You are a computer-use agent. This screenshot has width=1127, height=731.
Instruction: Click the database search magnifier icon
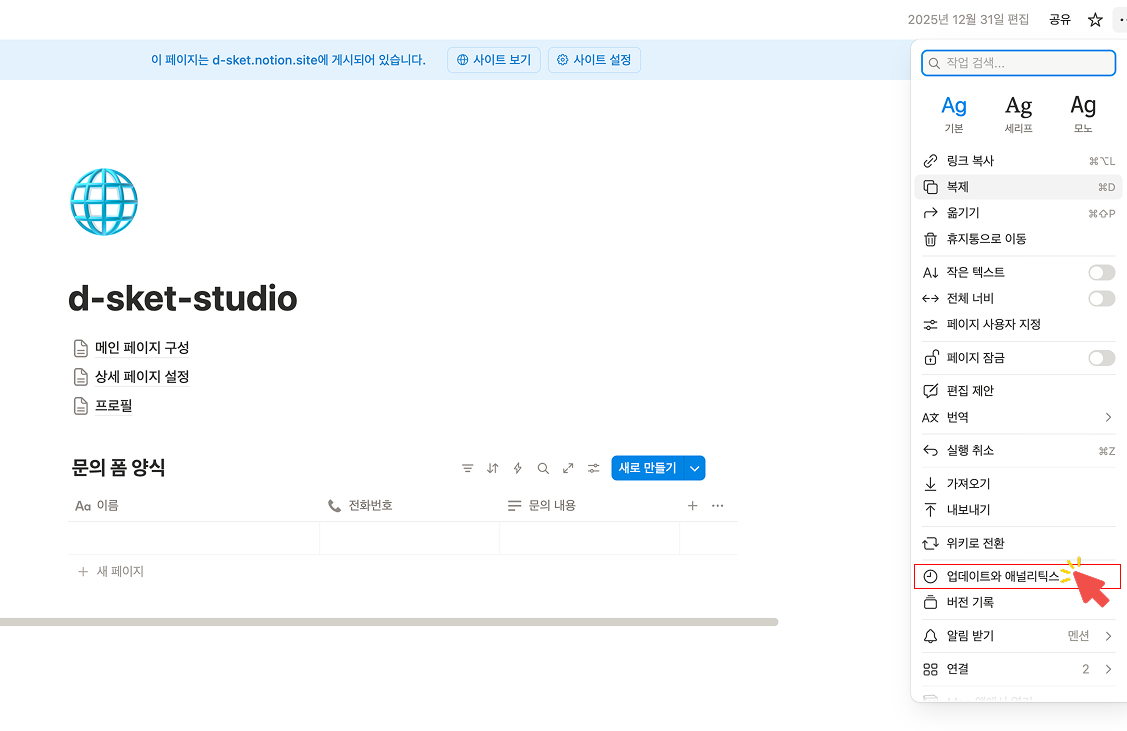(543, 468)
